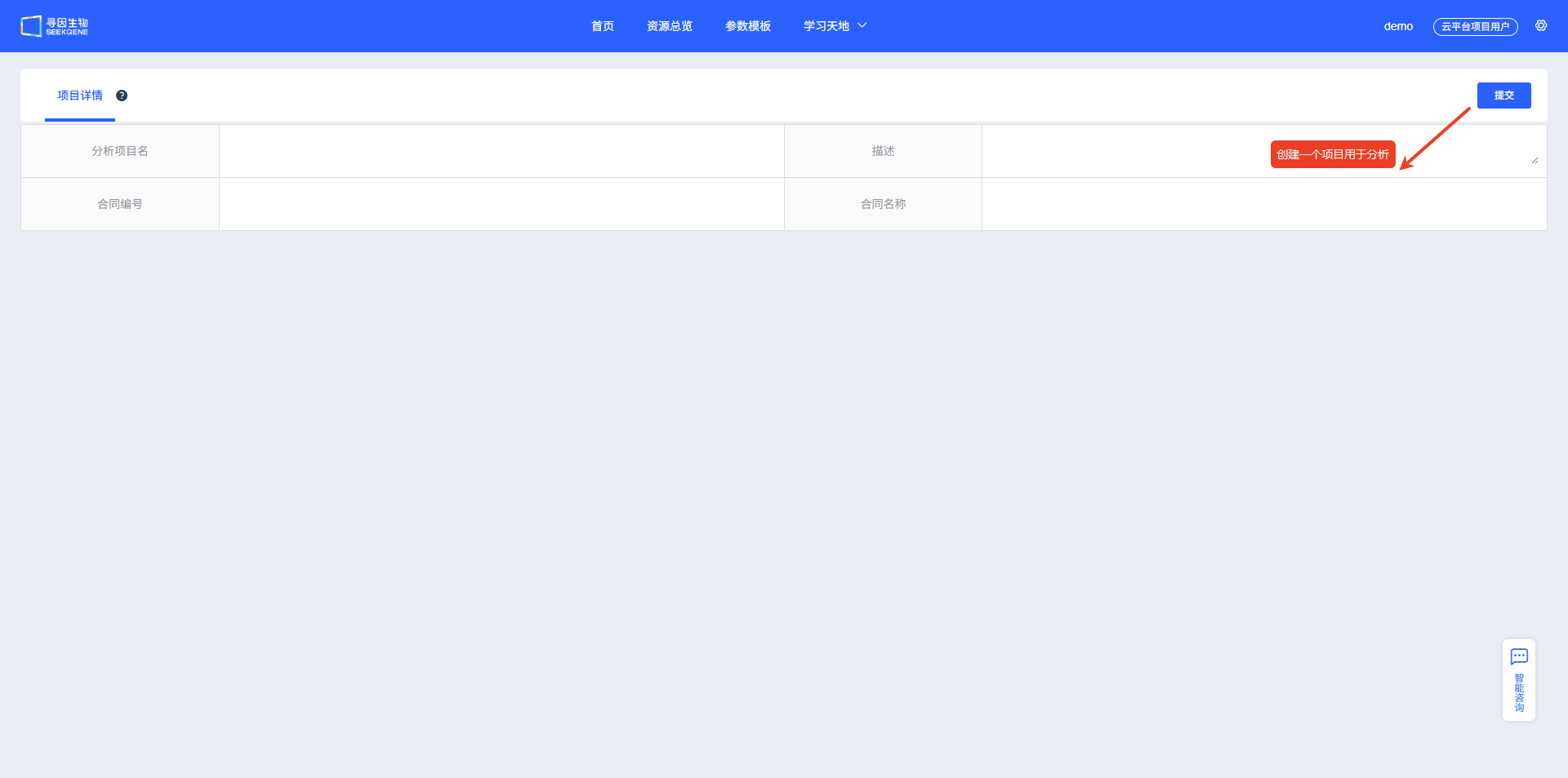
Task: Click the demo username
Action: pos(1398,26)
